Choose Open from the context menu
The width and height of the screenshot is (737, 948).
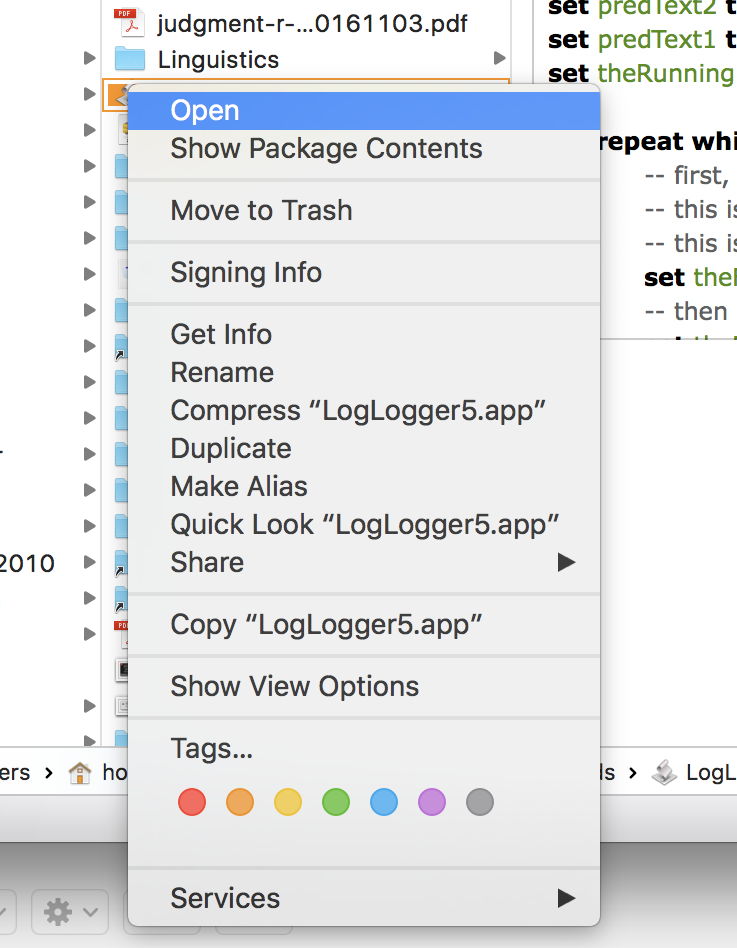click(205, 110)
